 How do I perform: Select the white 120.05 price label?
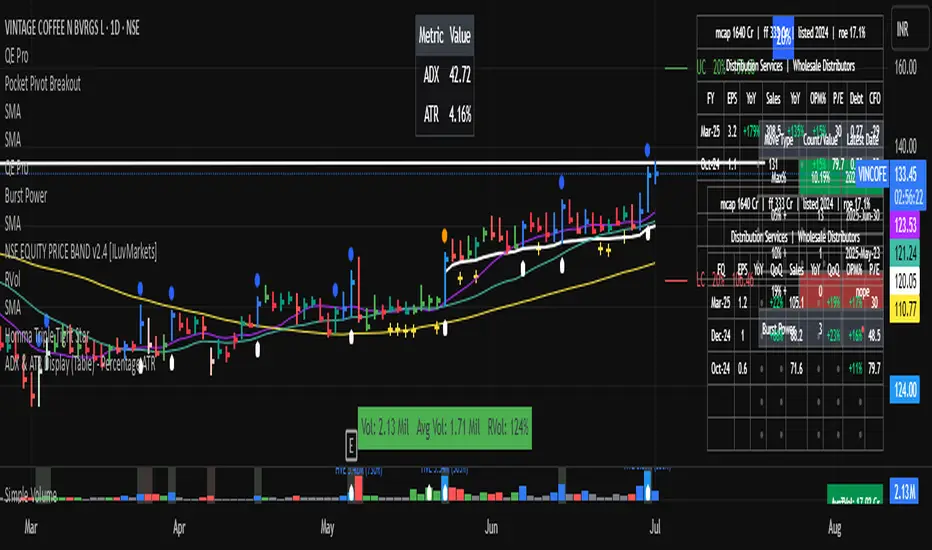(905, 281)
